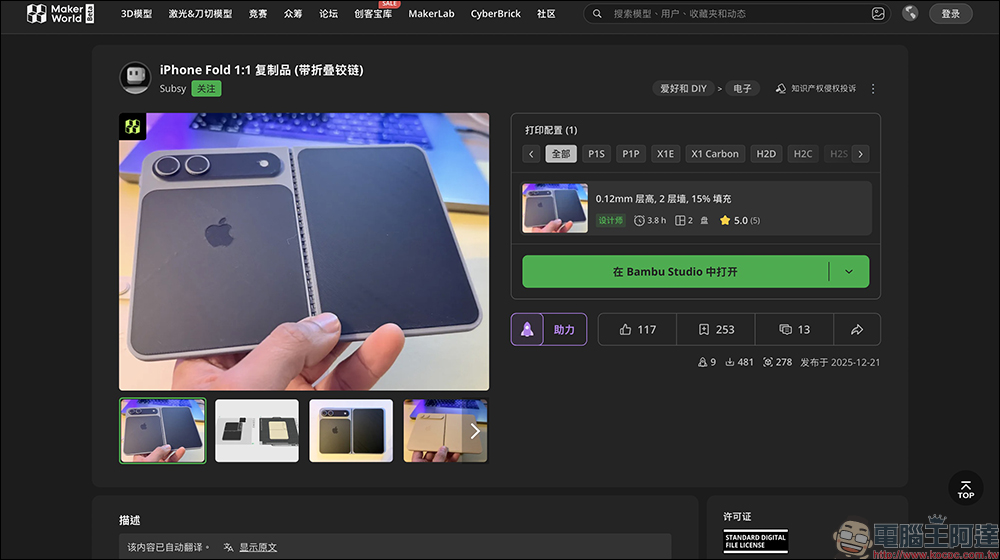
Task: Click the share arrow icon
Action: pyautogui.click(x=857, y=330)
